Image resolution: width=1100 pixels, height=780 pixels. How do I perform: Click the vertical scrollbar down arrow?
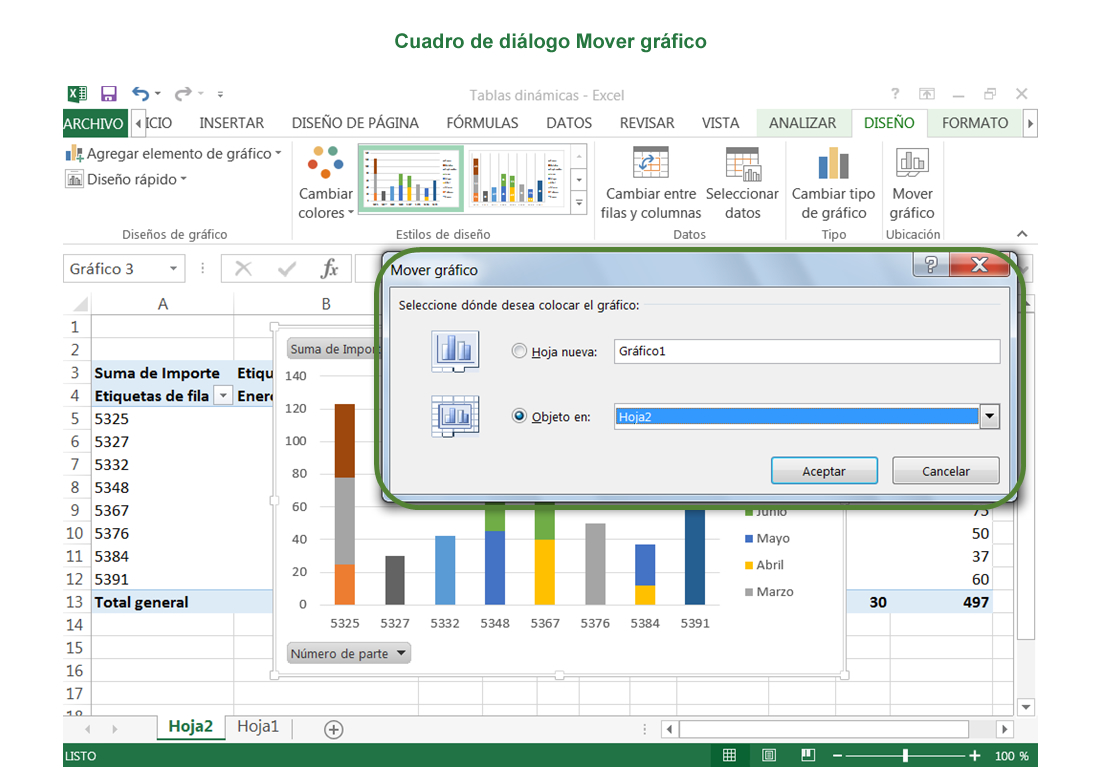(x=1026, y=707)
